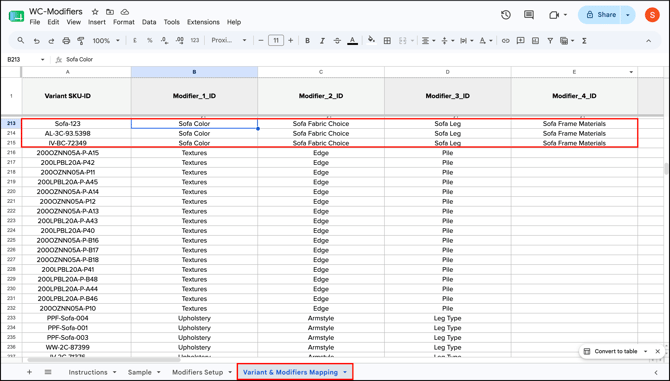Dismiss the Convert to table popup
The height and width of the screenshot is (381, 670).
pyautogui.click(x=658, y=352)
